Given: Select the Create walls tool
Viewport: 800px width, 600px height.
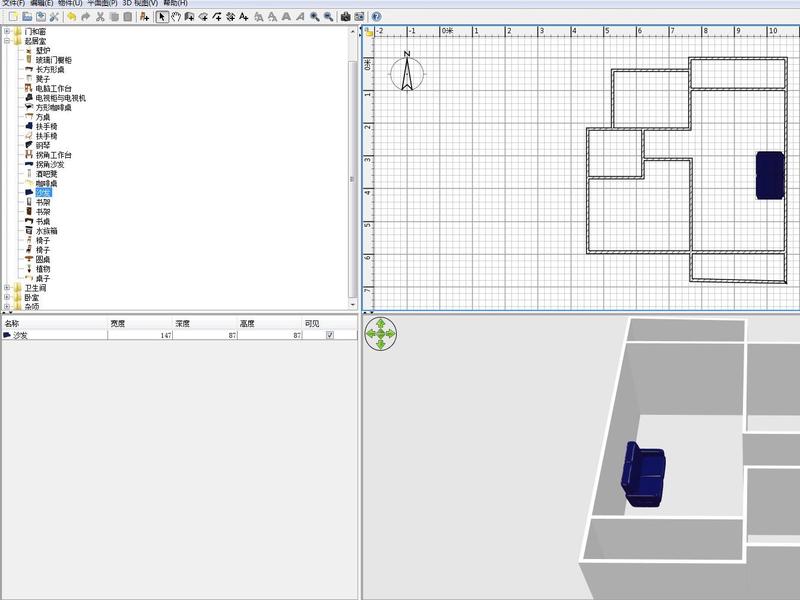Looking at the screenshot, I should pyautogui.click(x=189, y=17).
